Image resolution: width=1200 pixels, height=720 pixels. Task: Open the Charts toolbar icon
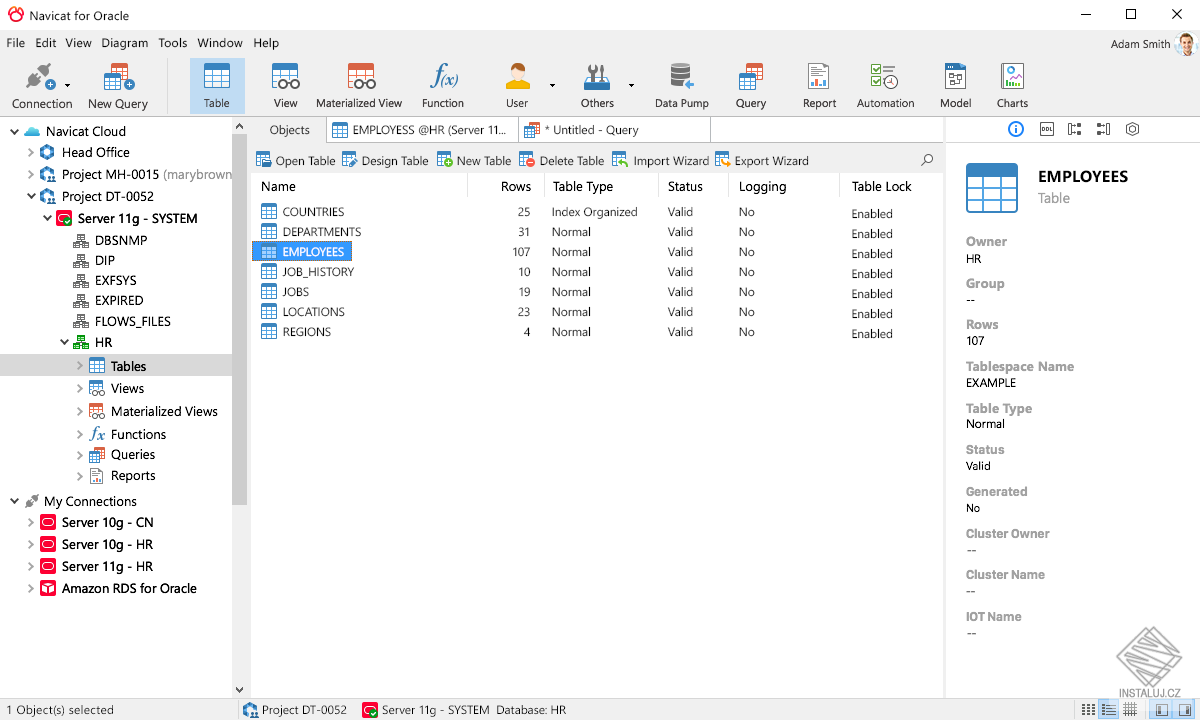[1012, 85]
